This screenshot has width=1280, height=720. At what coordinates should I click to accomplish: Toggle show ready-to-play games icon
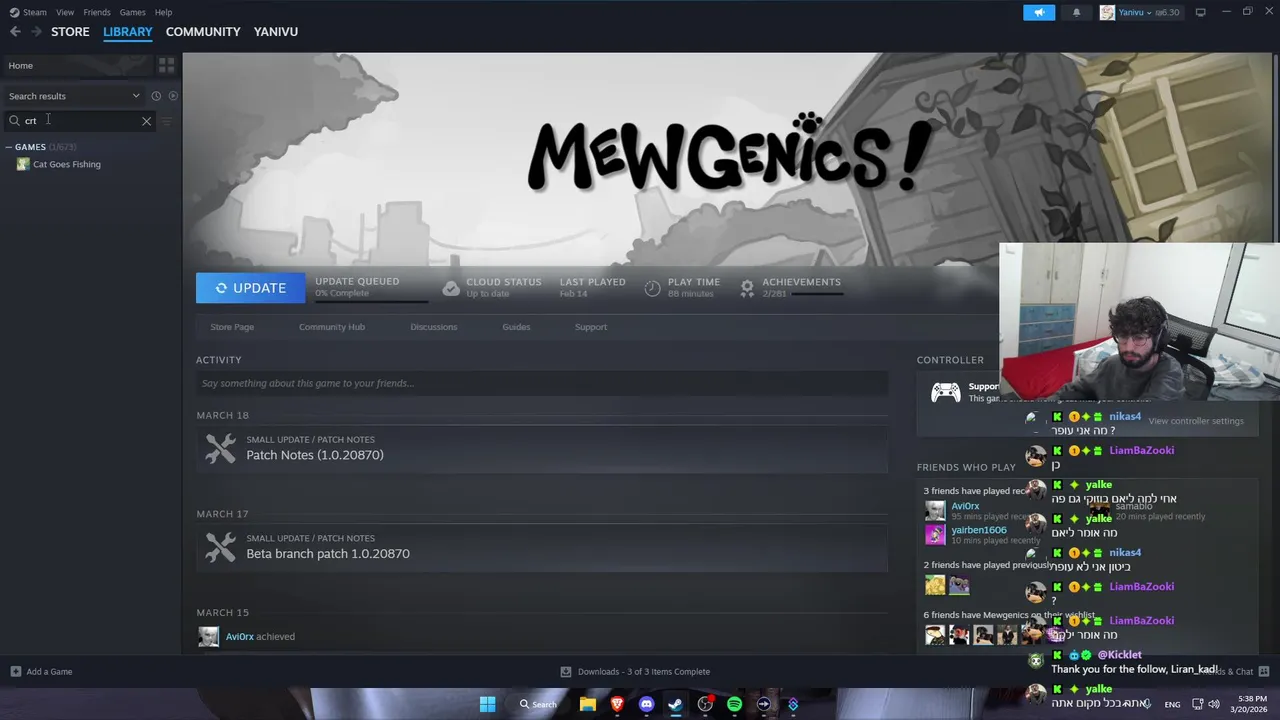173,96
